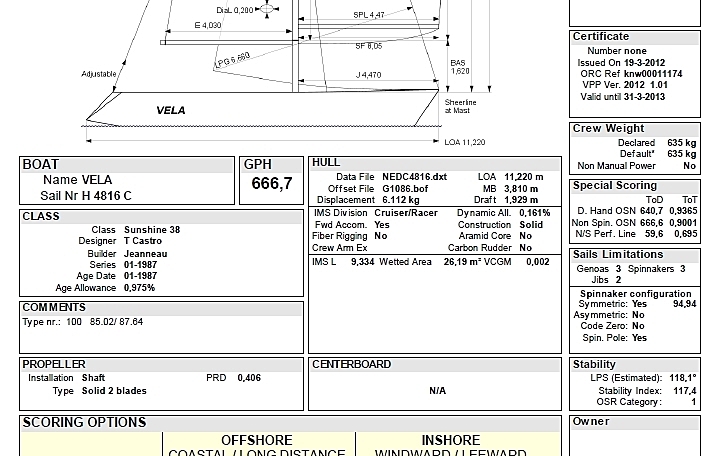
Task: Select the Sheerline at Mast label
Action: click(x=460, y=106)
